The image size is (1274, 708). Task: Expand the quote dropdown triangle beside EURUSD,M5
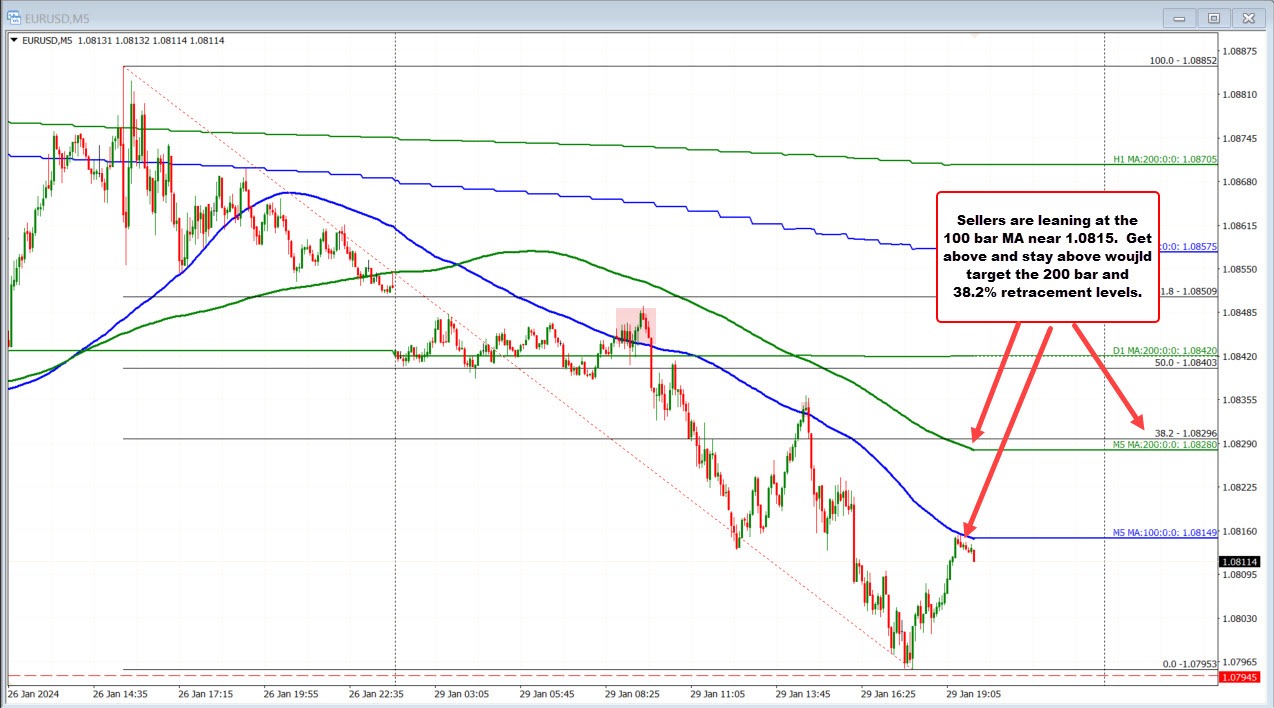(x=13, y=40)
